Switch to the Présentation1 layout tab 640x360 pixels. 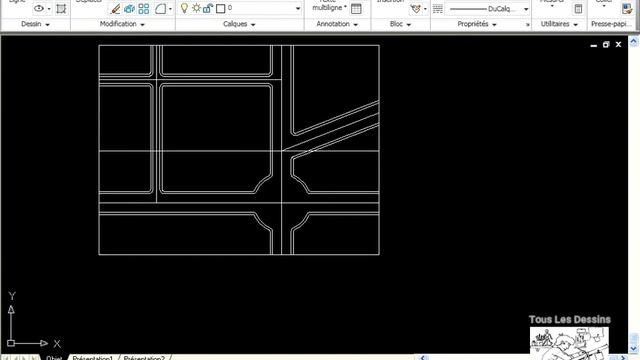tap(93, 358)
